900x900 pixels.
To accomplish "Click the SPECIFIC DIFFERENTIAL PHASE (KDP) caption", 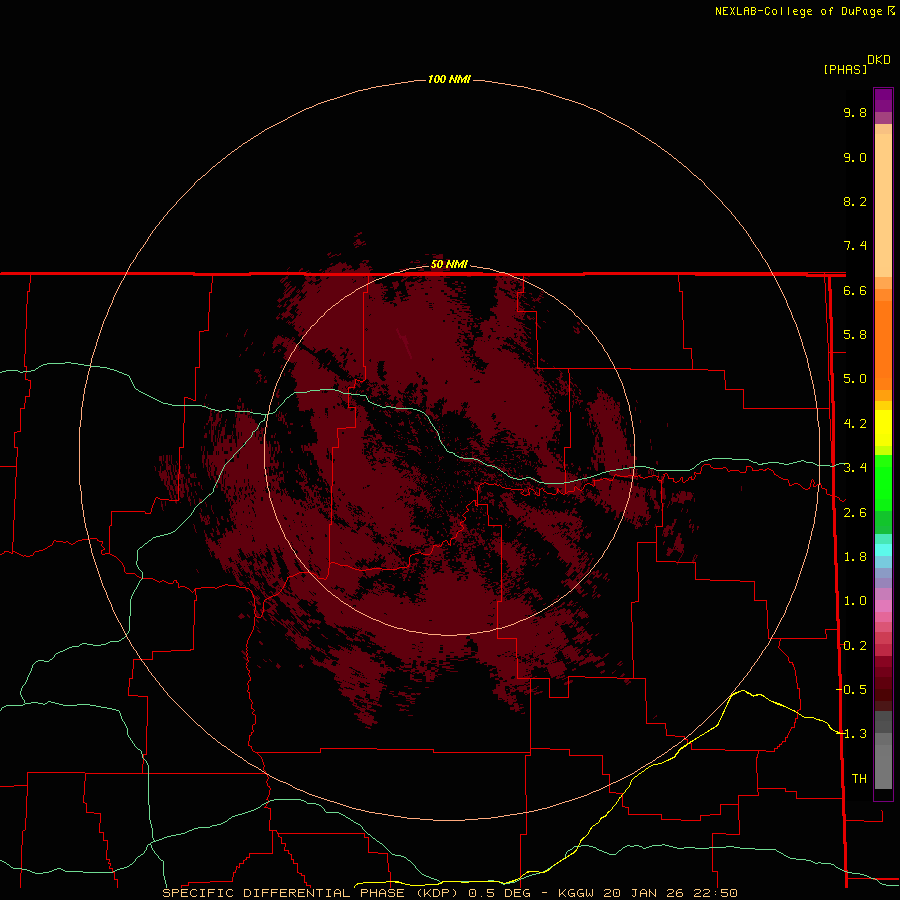I will click(x=310, y=893).
